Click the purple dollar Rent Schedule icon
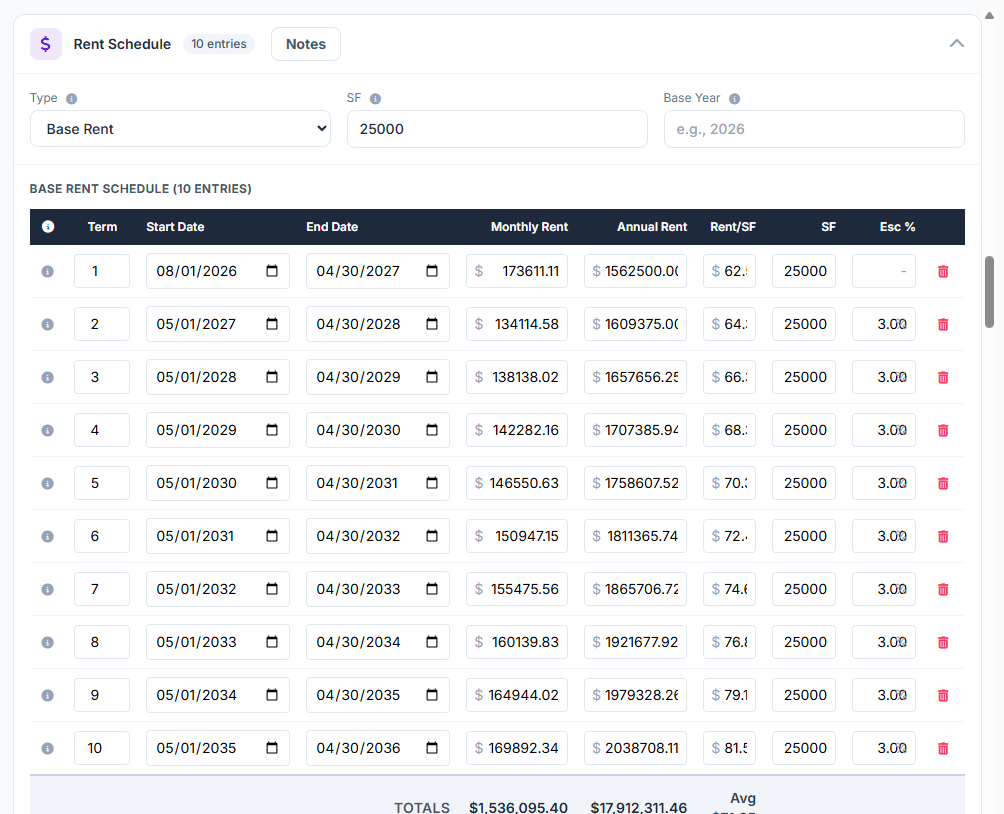1004x814 pixels. (46, 44)
